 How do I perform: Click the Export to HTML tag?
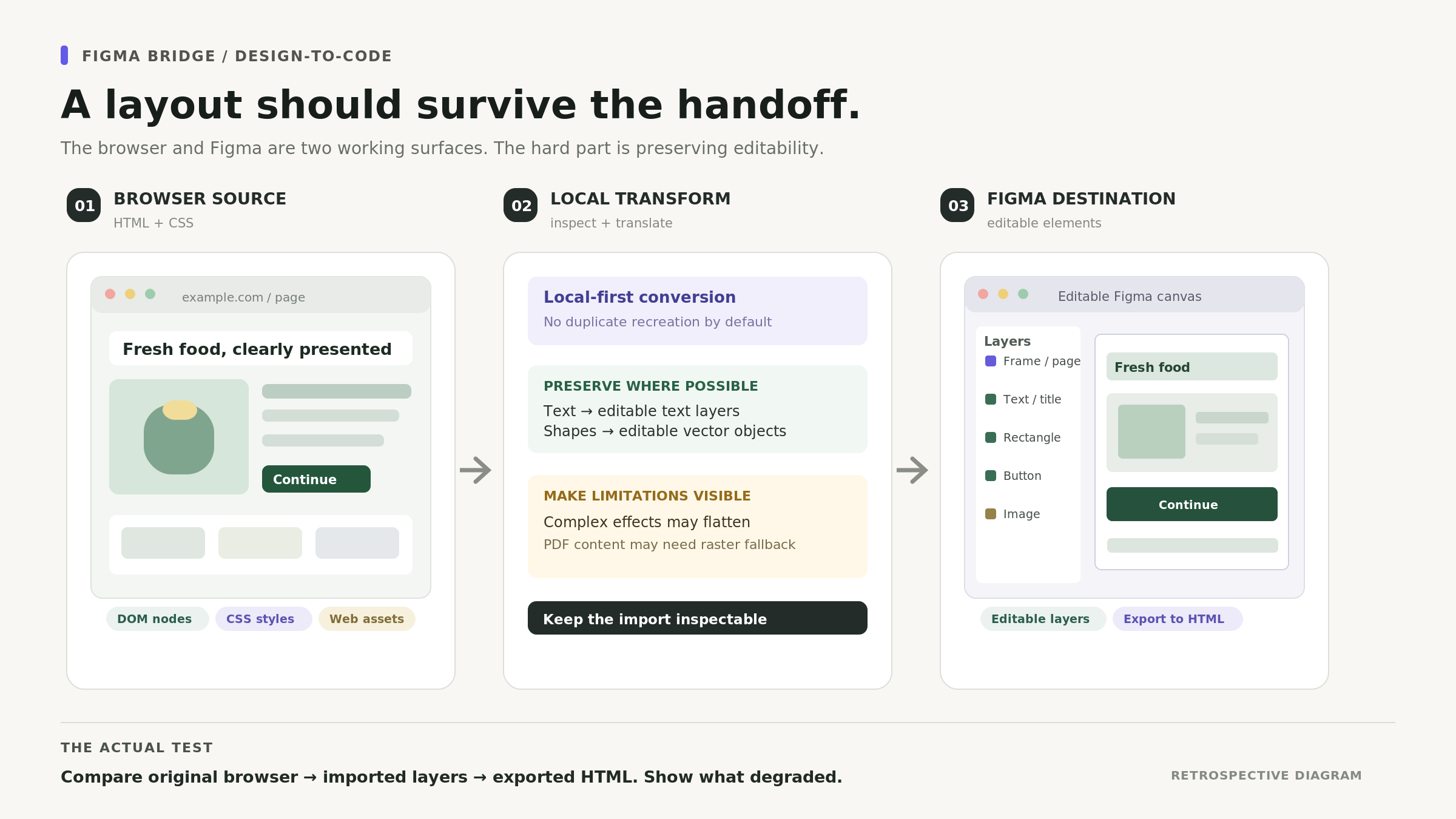coord(1177,619)
